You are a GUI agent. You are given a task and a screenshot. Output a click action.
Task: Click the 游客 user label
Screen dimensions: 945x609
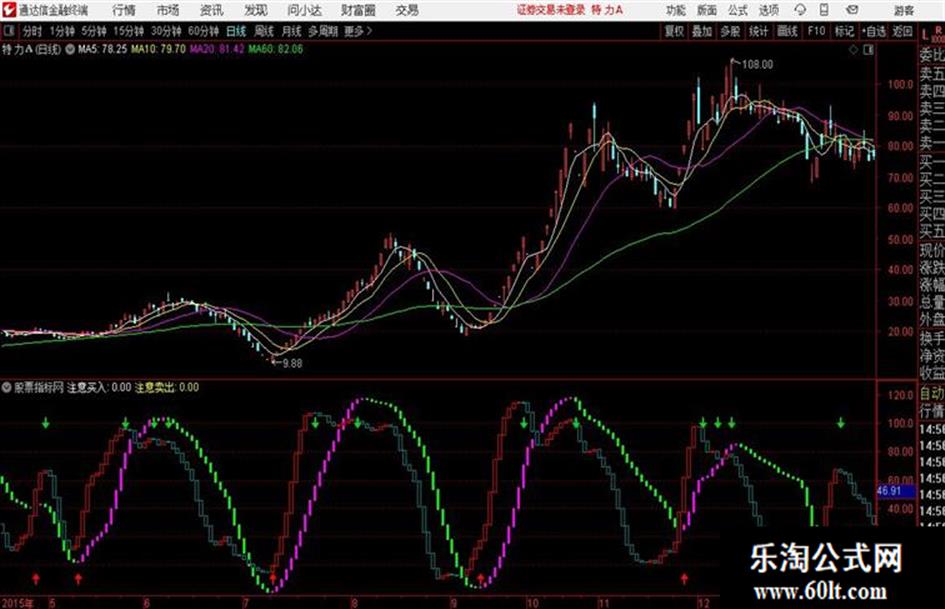904,10
